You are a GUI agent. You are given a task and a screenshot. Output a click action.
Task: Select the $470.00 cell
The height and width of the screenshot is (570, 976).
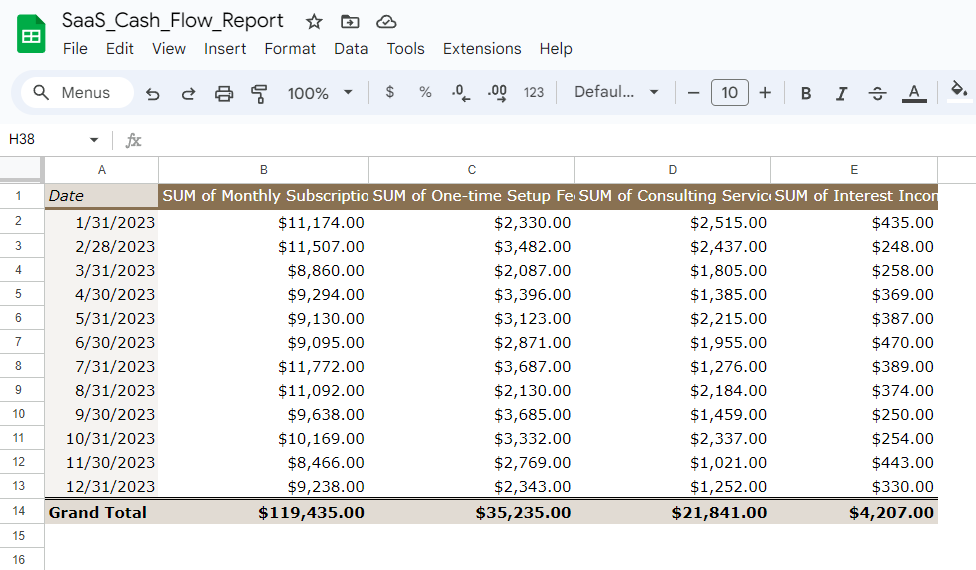point(854,342)
